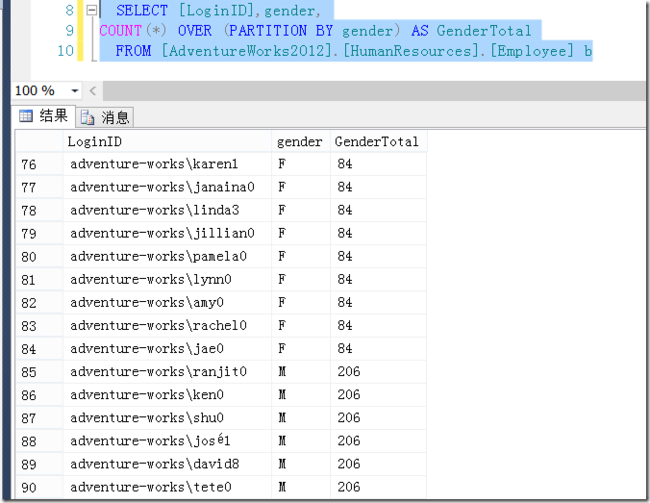Image resolution: width=650 pixels, height=503 pixels.
Task: Select row header 84
Action: 39,349
